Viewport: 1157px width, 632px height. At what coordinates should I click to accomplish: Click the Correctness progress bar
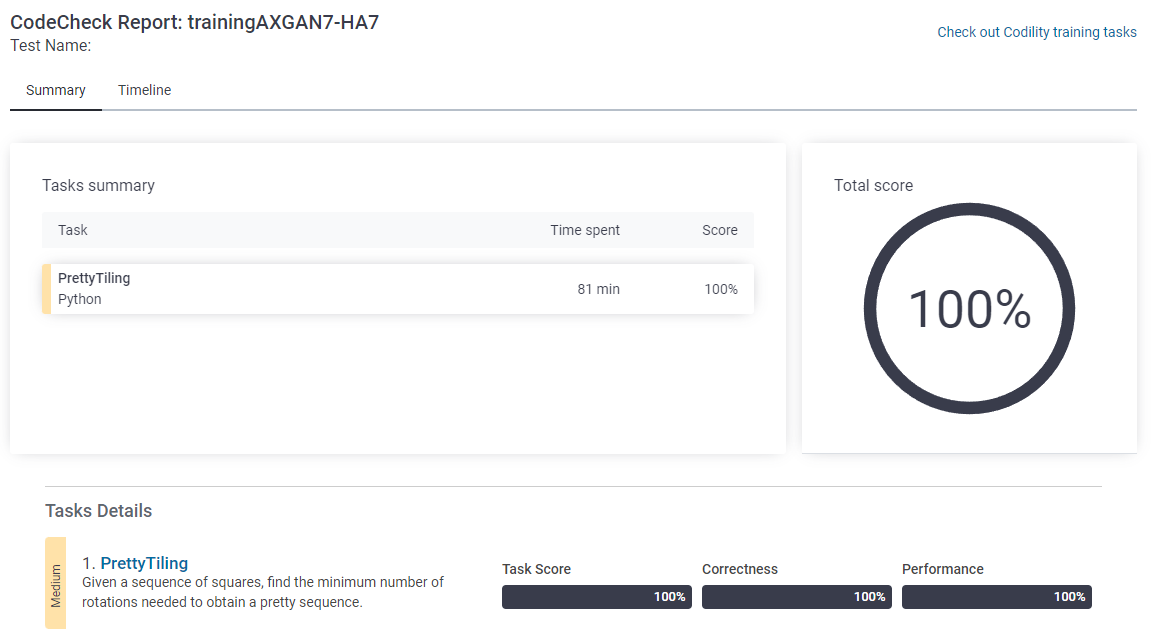[x=797, y=597]
